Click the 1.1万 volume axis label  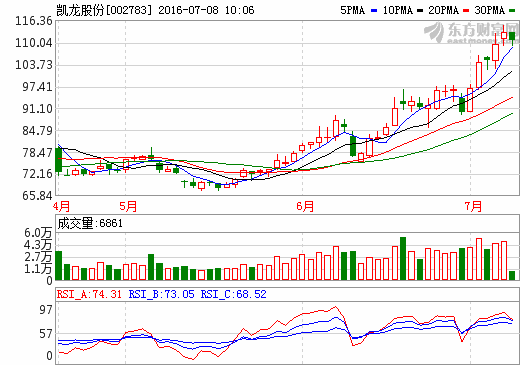click(38, 269)
